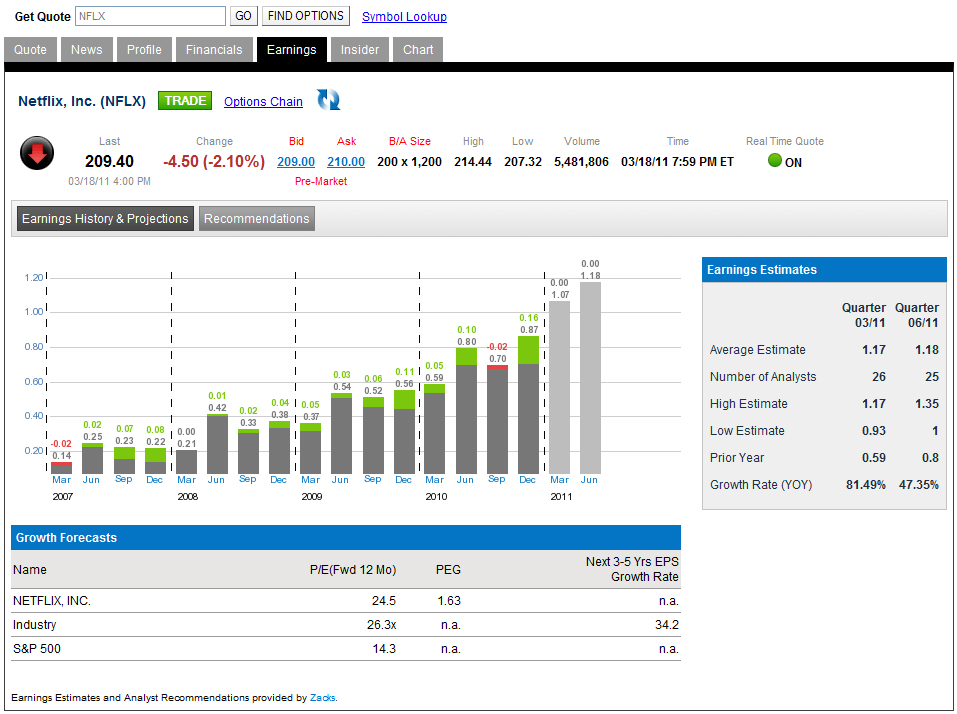Click the 'Last' price 209.40
The height and width of the screenshot is (714, 957).
tap(109, 162)
